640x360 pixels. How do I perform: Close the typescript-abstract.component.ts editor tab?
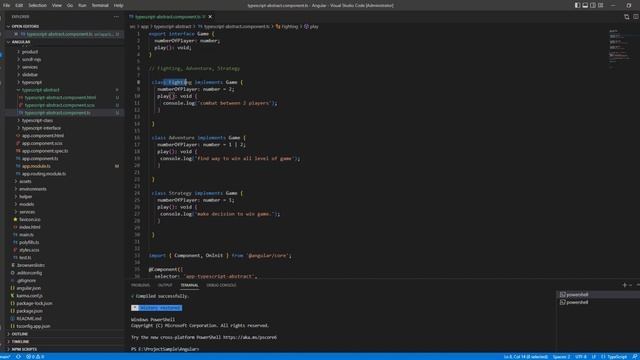(x=210, y=17)
